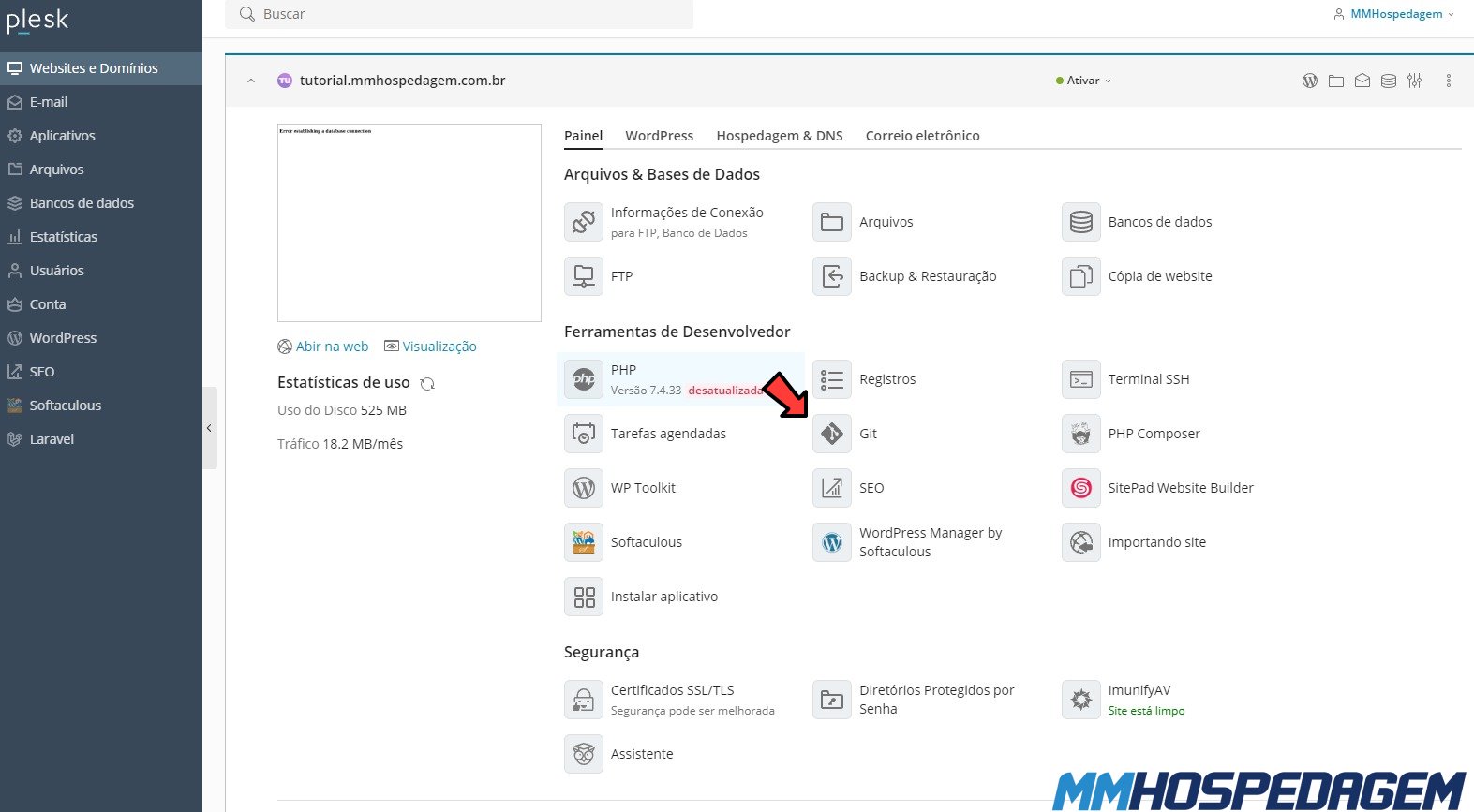Click Tráfico 18.2 MB/mês text
The width and height of the screenshot is (1474, 812).
(x=340, y=444)
